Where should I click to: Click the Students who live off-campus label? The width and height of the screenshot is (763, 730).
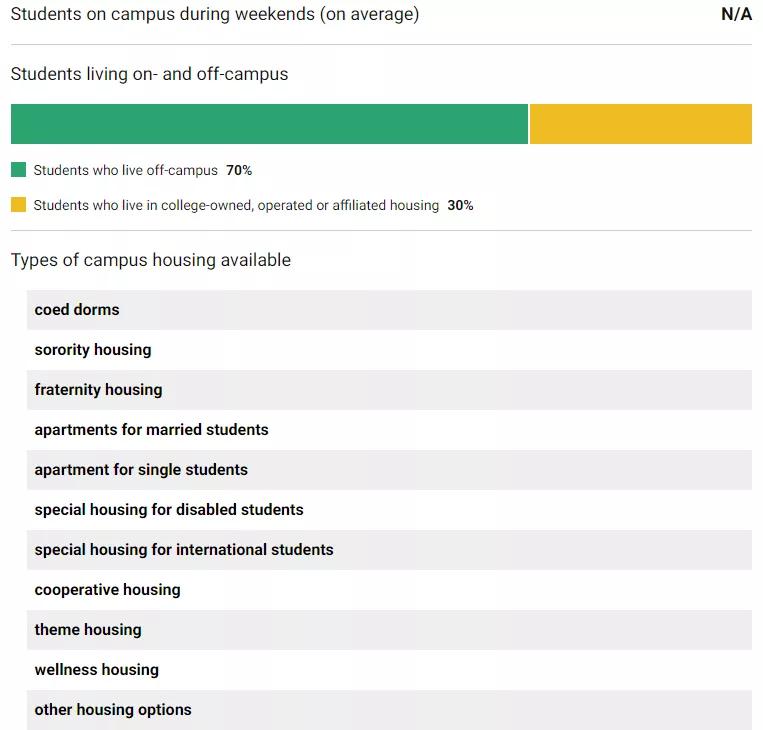pyautogui.click(x=125, y=171)
